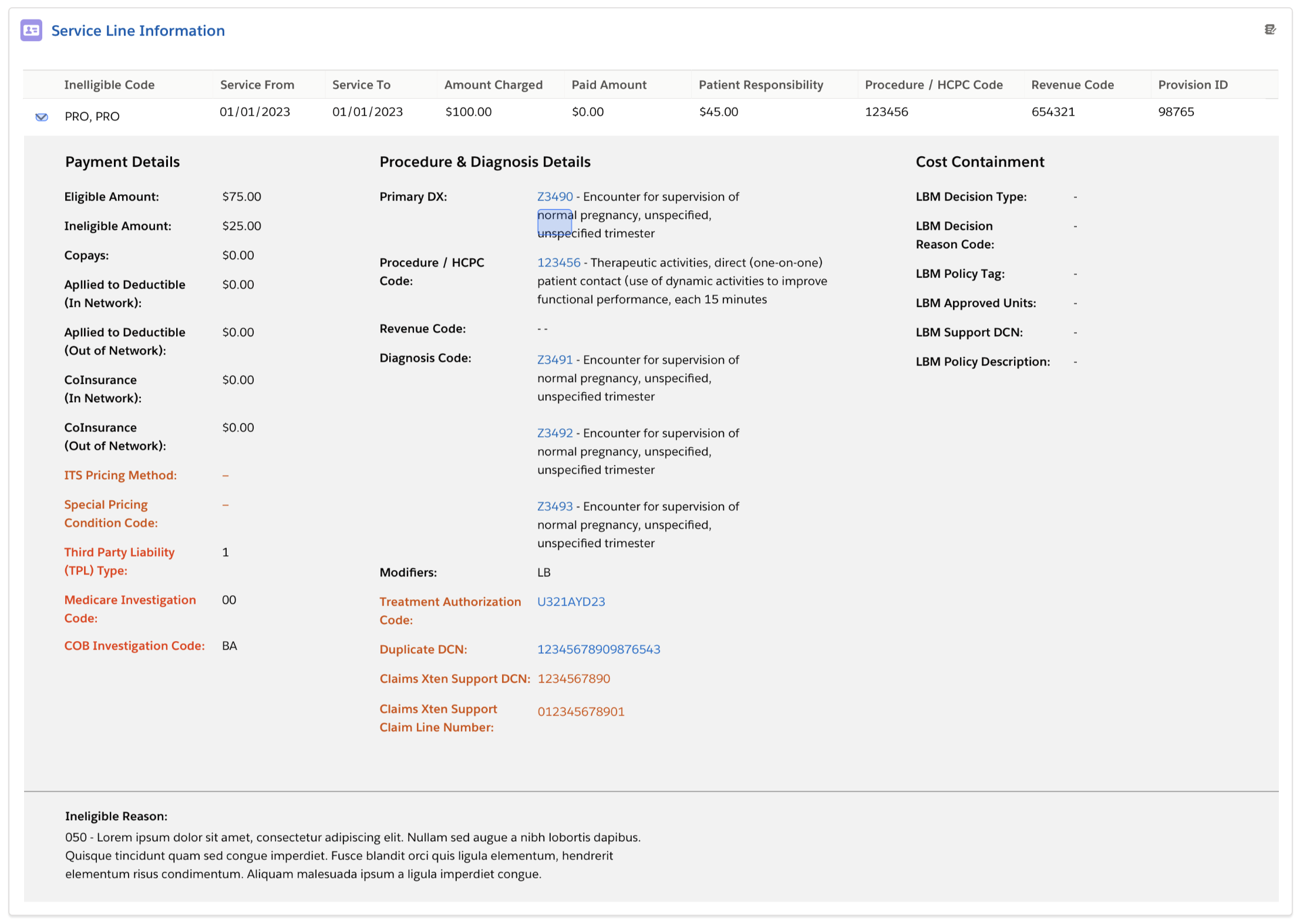Open diagnosis code Z3492 link
Image resolution: width=1300 pixels, height=924 pixels.
554,433
